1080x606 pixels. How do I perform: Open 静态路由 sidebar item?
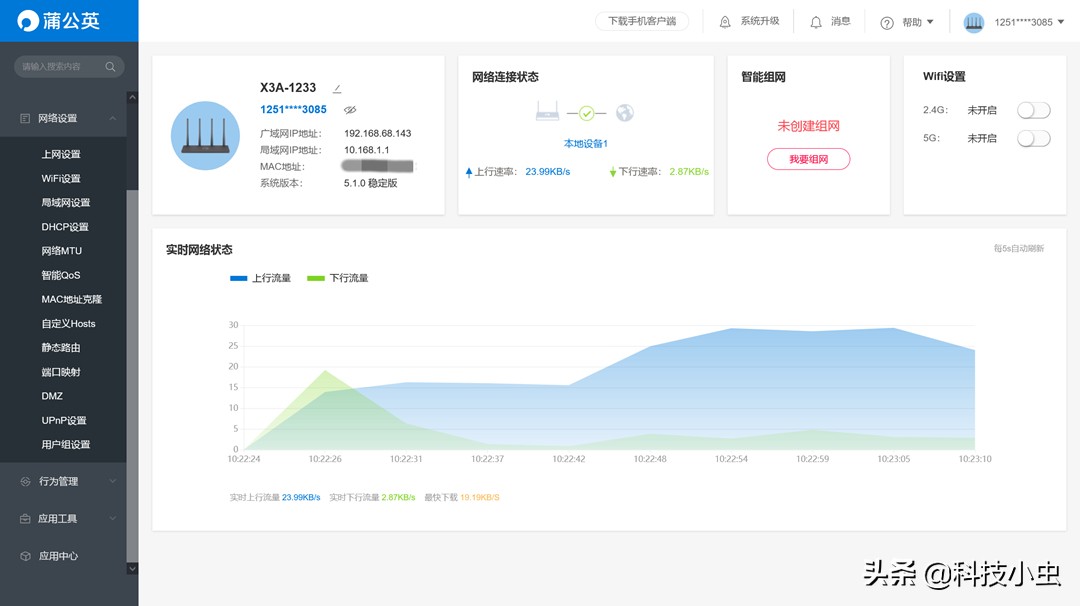pyautogui.click(x=61, y=348)
